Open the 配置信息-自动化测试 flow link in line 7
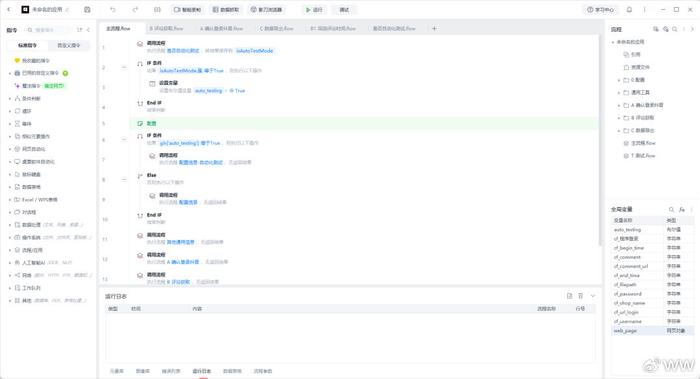 200,162
